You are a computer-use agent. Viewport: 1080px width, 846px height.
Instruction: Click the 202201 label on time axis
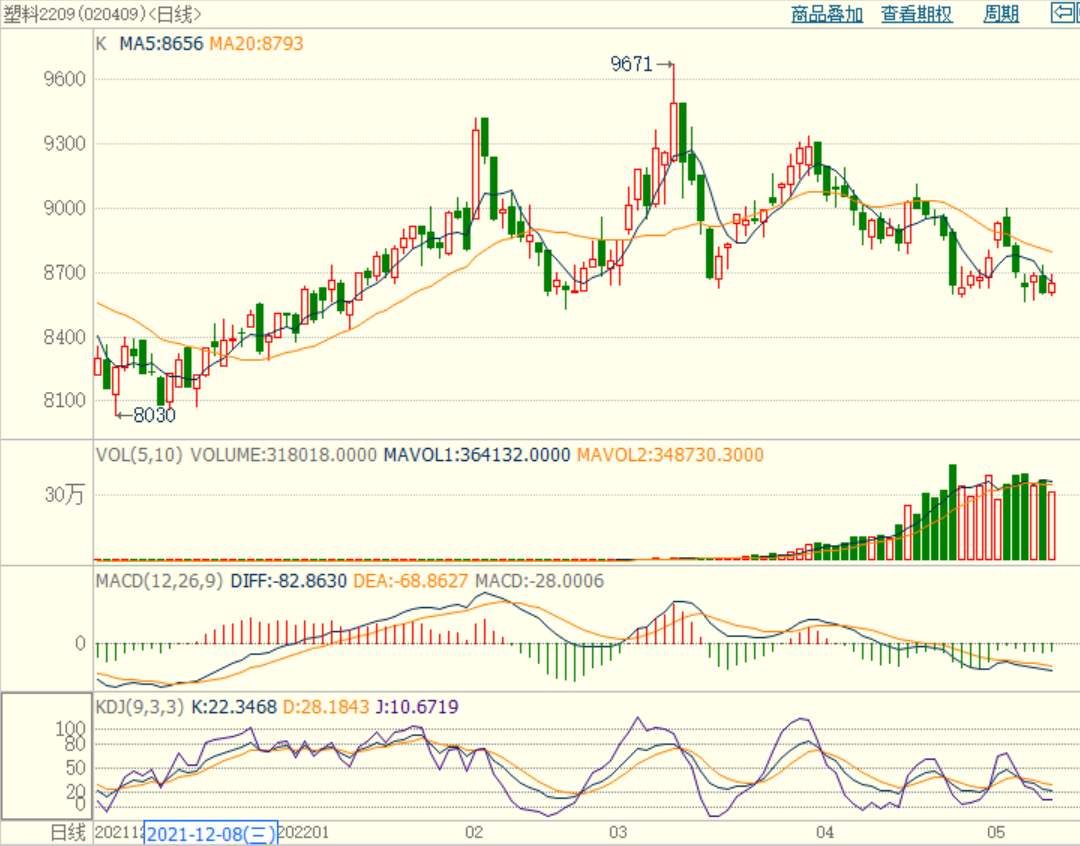click(x=305, y=833)
